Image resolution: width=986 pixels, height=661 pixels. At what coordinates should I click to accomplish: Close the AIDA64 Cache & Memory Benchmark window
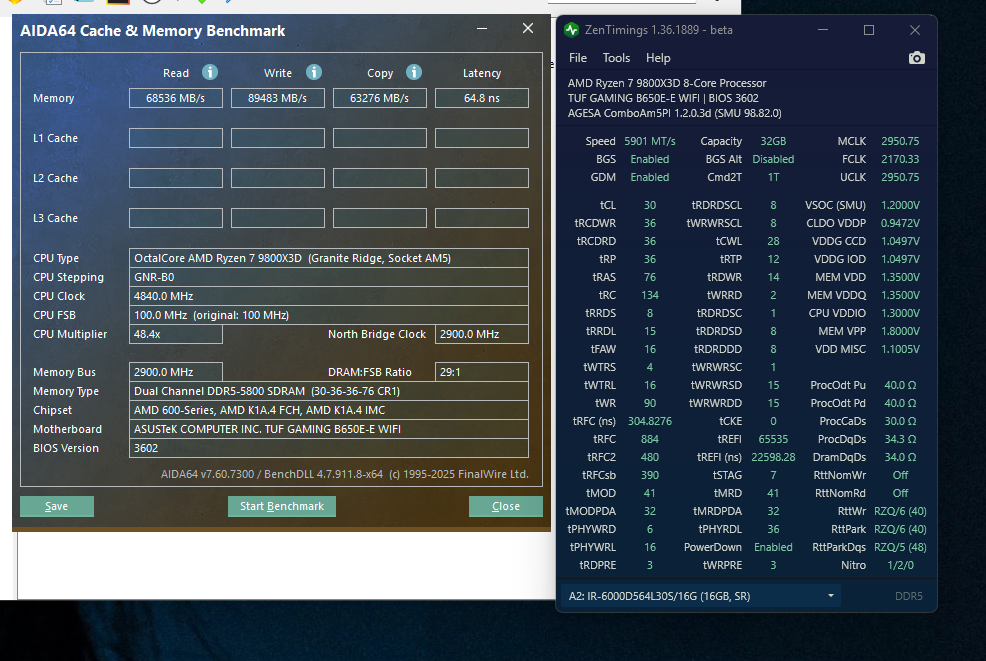tap(528, 29)
